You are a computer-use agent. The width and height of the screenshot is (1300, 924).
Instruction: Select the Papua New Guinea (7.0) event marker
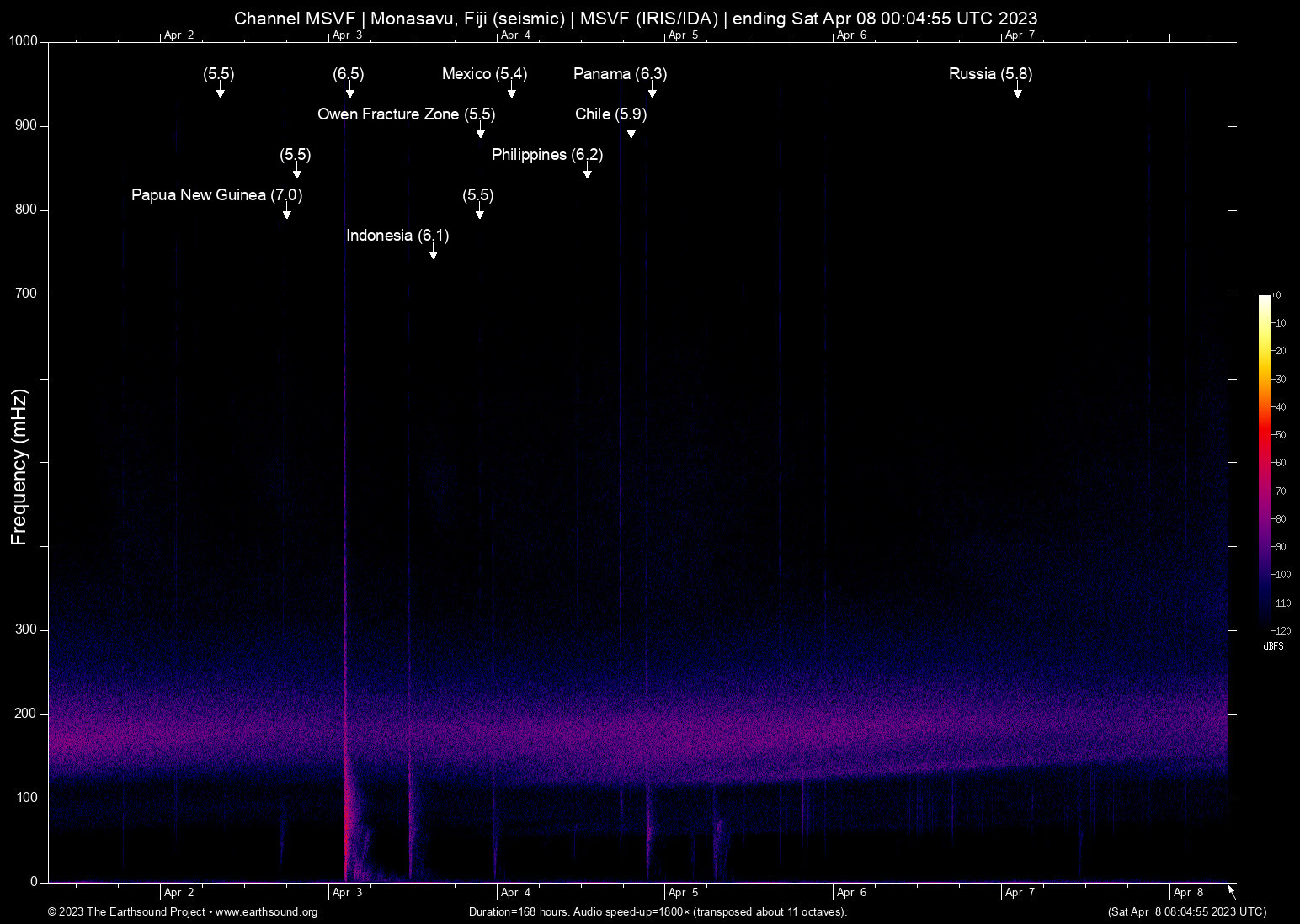pos(217,195)
